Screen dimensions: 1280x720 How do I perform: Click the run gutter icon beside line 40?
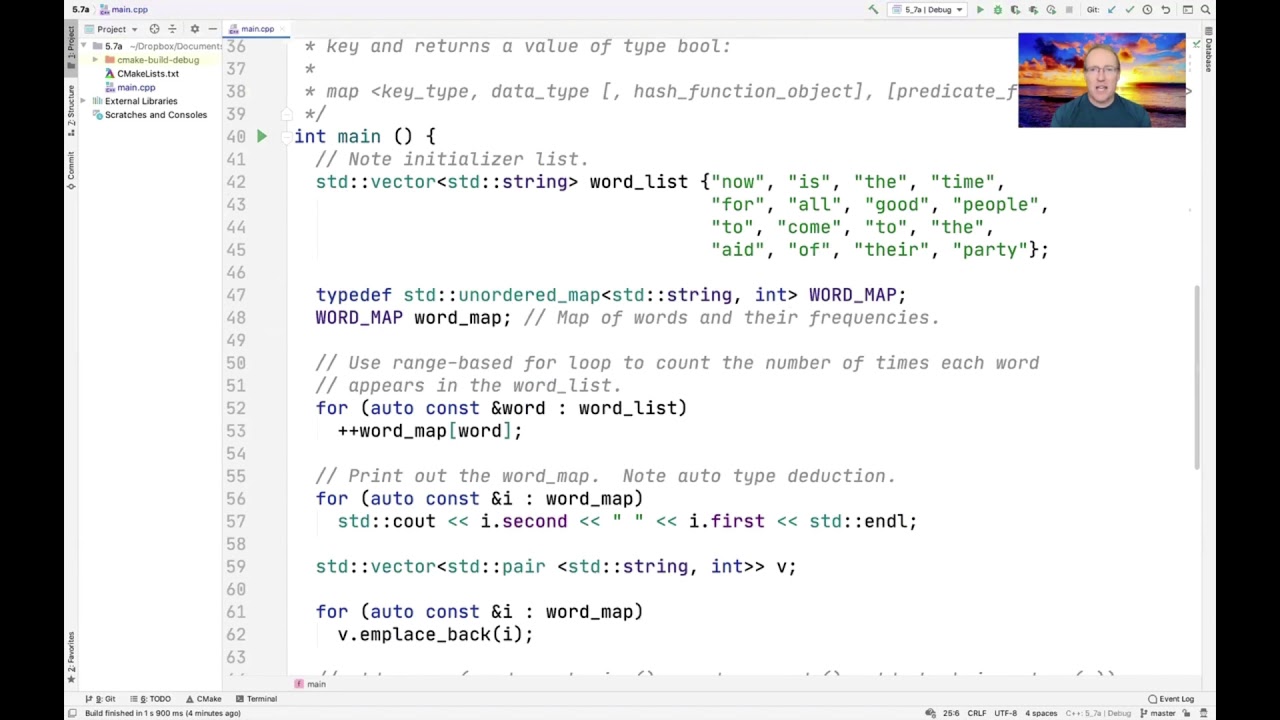[x=261, y=136]
